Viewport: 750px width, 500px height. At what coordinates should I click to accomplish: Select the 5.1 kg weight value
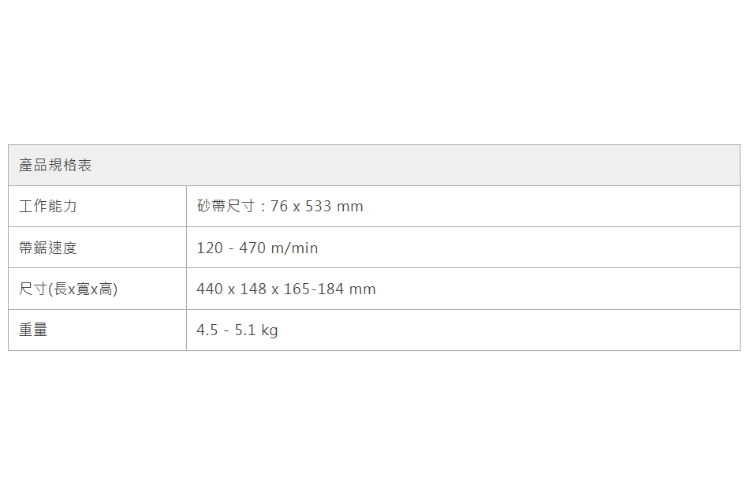point(257,330)
